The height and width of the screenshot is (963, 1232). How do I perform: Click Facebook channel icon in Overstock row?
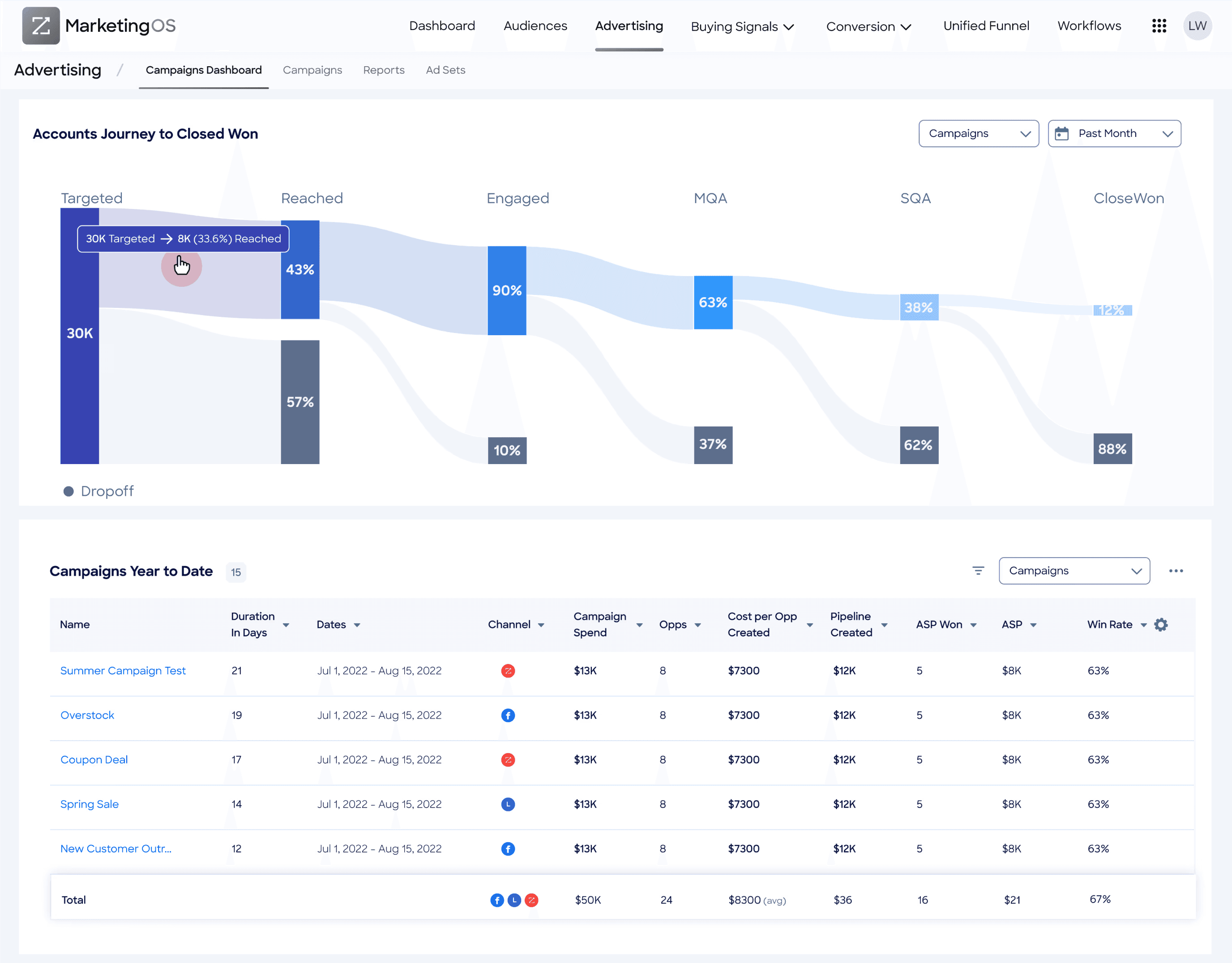508,715
